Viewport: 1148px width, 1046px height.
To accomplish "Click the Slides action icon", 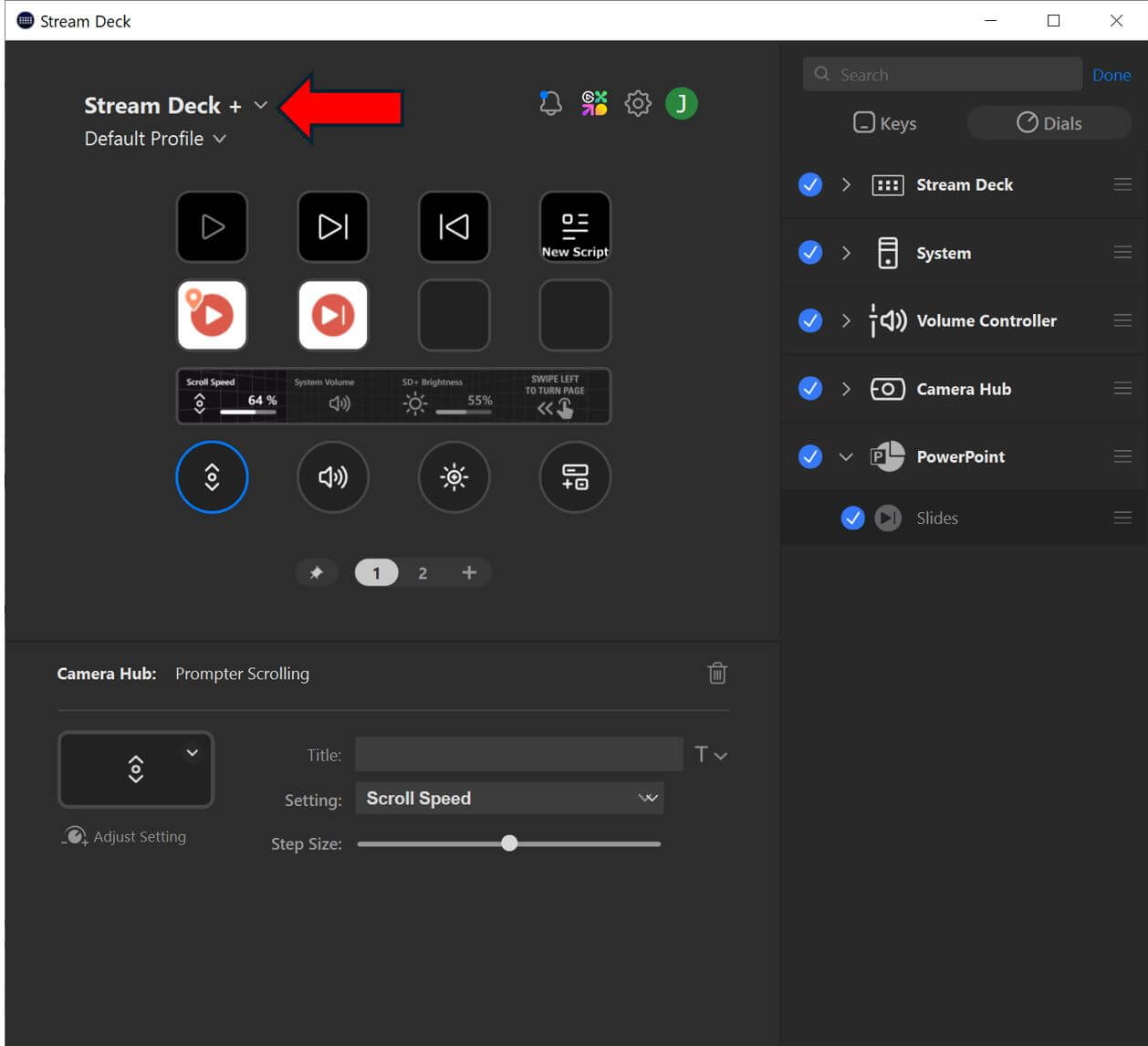I will click(x=888, y=518).
